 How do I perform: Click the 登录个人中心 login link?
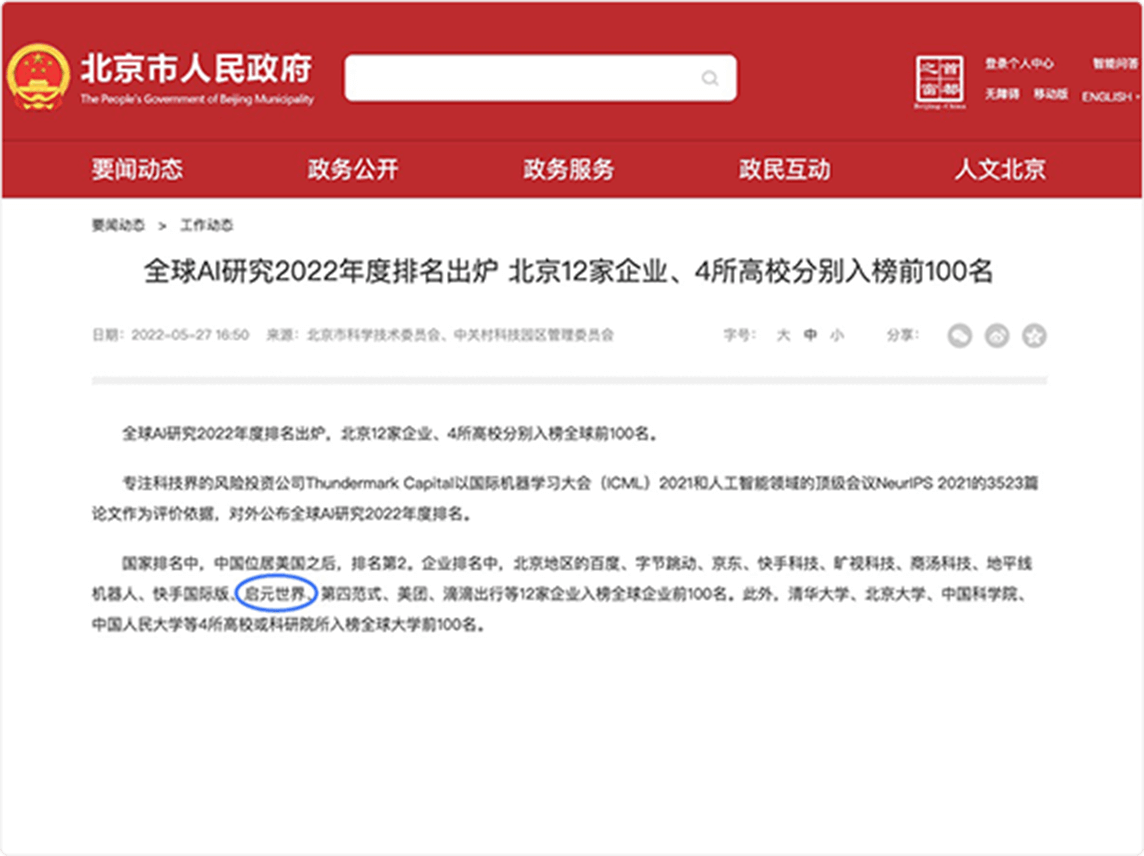point(1019,63)
